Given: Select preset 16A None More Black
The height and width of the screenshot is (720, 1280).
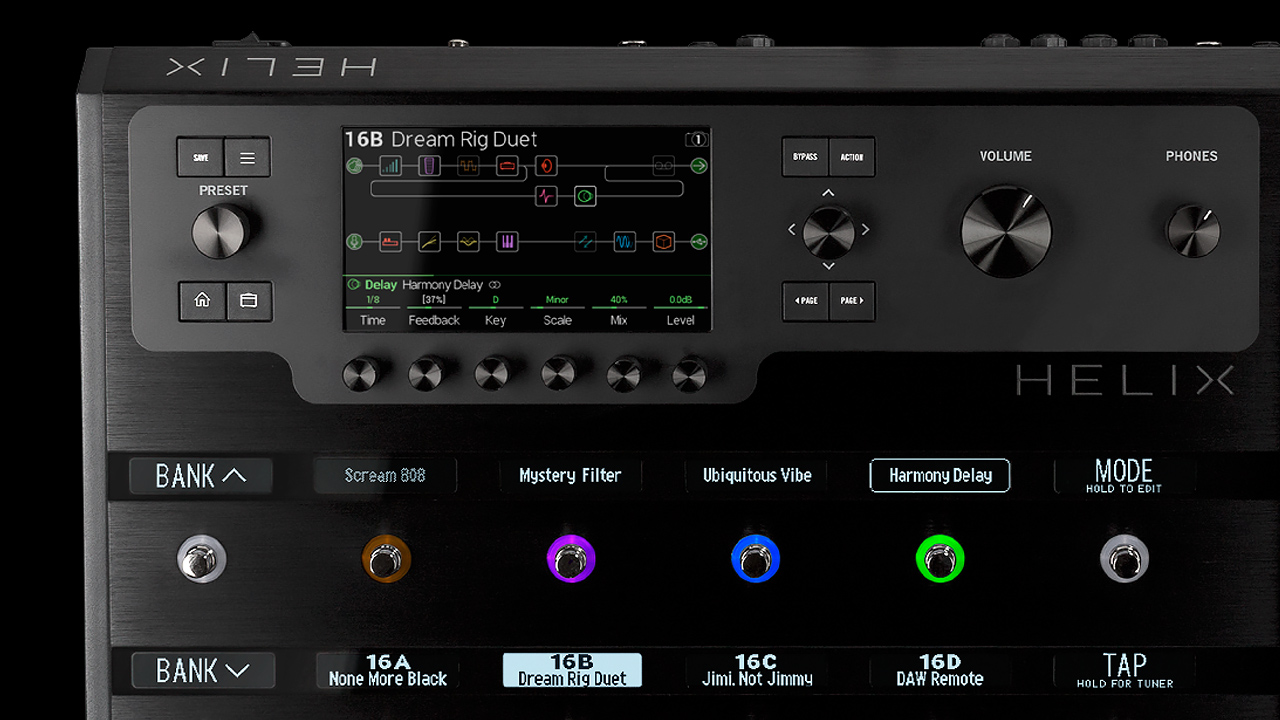Looking at the screenshot, I should [388, 670].
